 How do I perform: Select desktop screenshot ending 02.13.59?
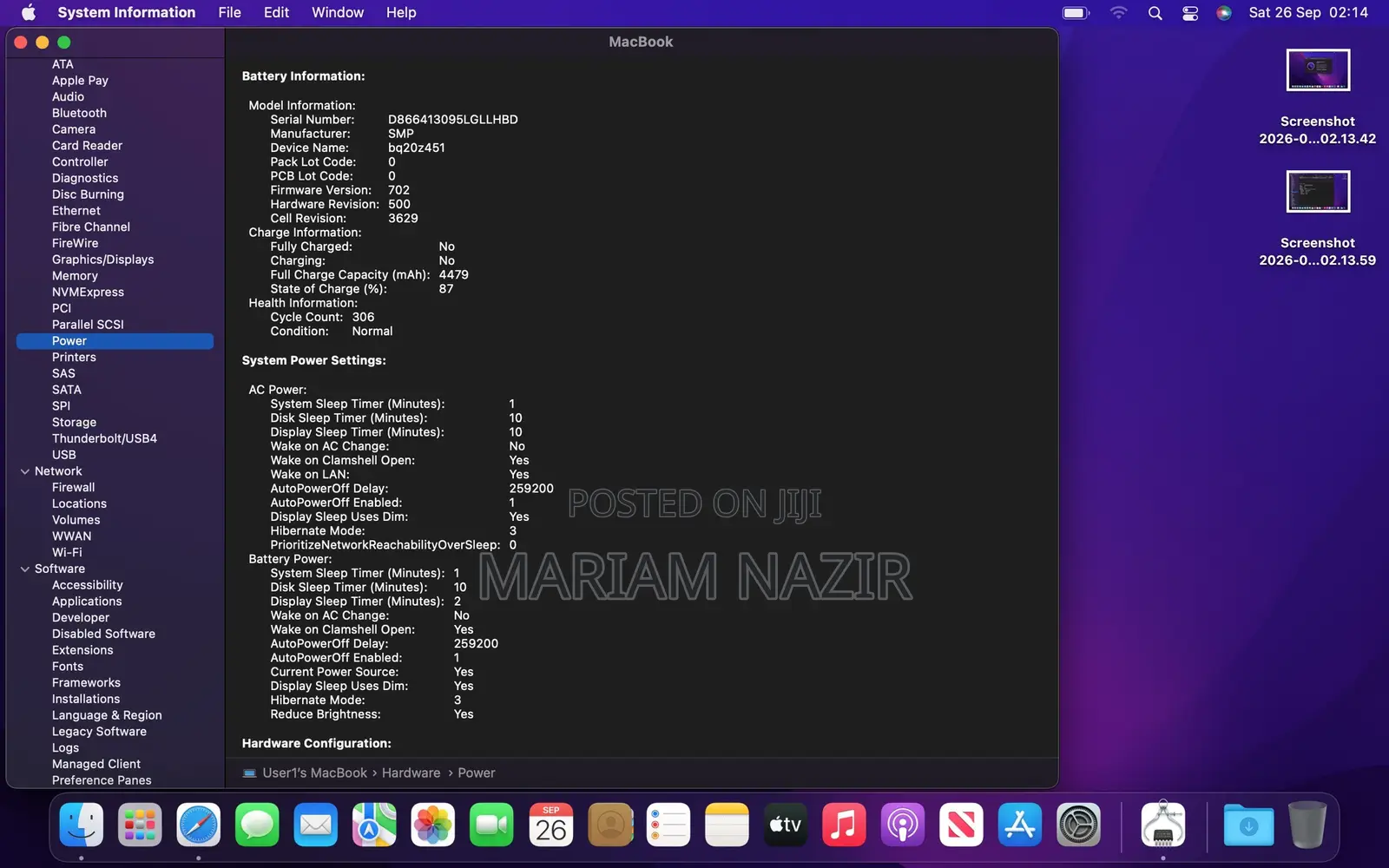[x=1317, y=191]
